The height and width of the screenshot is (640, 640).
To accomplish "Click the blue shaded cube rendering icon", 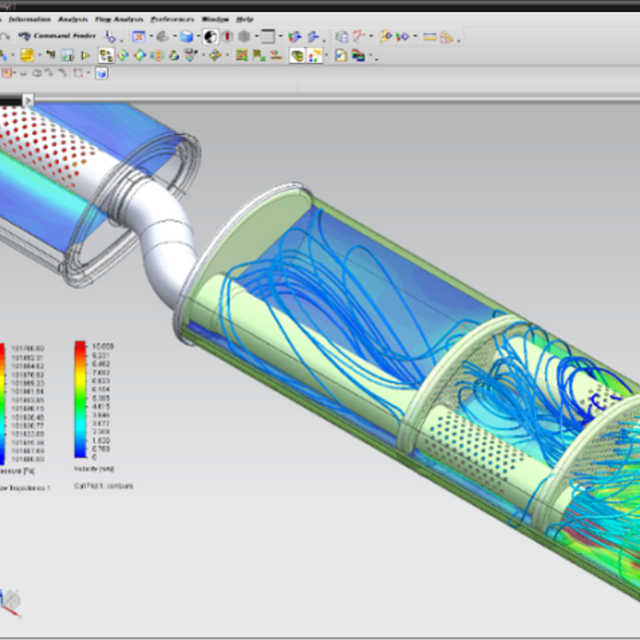I will point(186,36).
